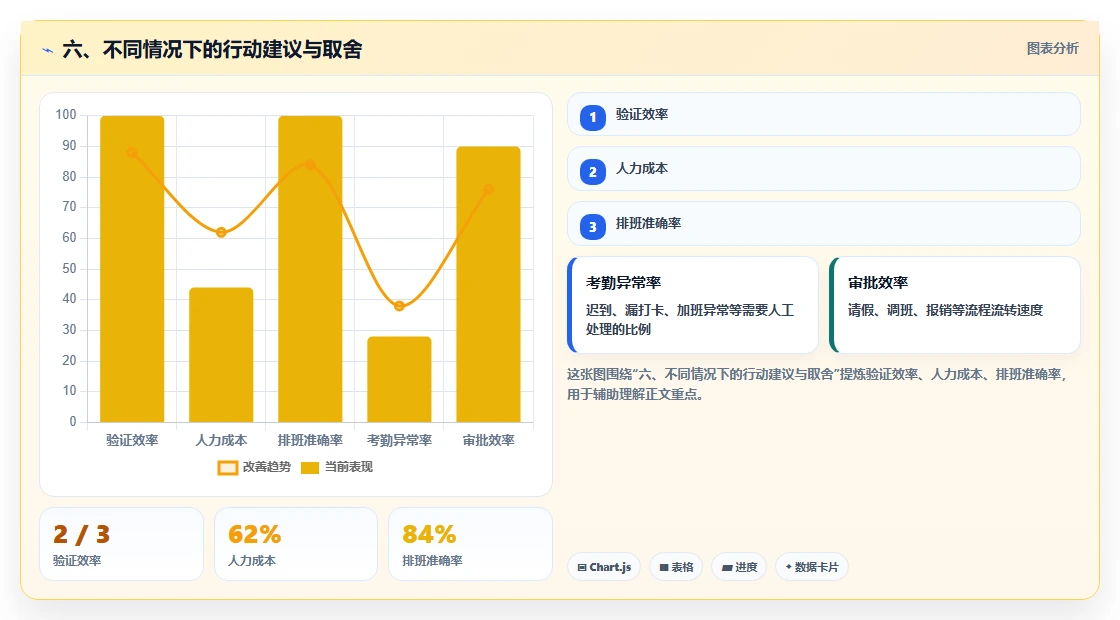1120x620 pixels.
Task: Click the 人力成本 bar in the chart
Action: tap(221, 355)
